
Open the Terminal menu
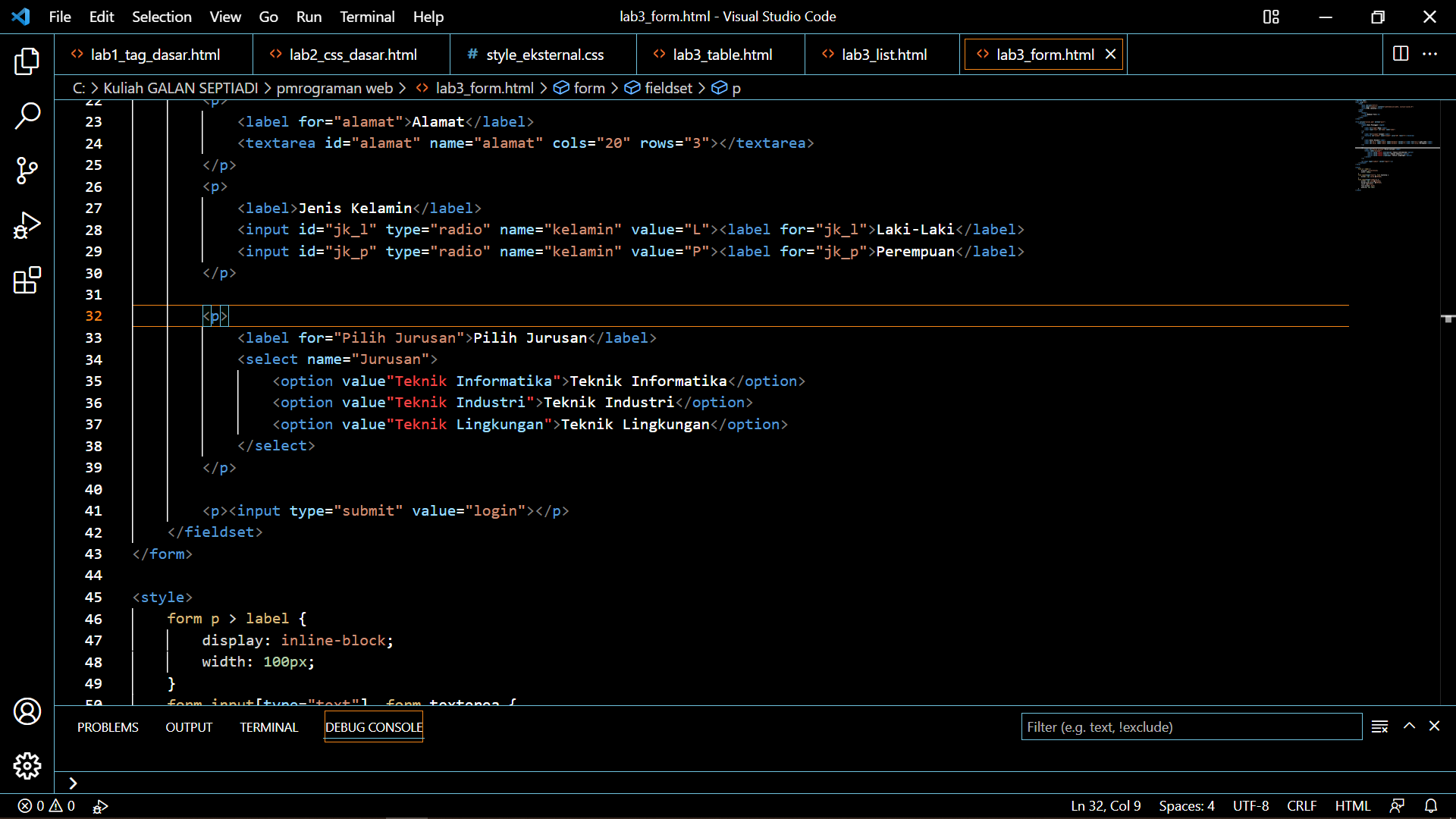click(367, 16)
